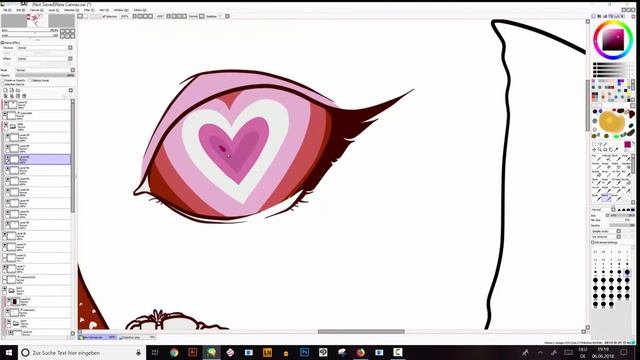Select the Move tool
The image size is (640, 360).
click(593, 150)
